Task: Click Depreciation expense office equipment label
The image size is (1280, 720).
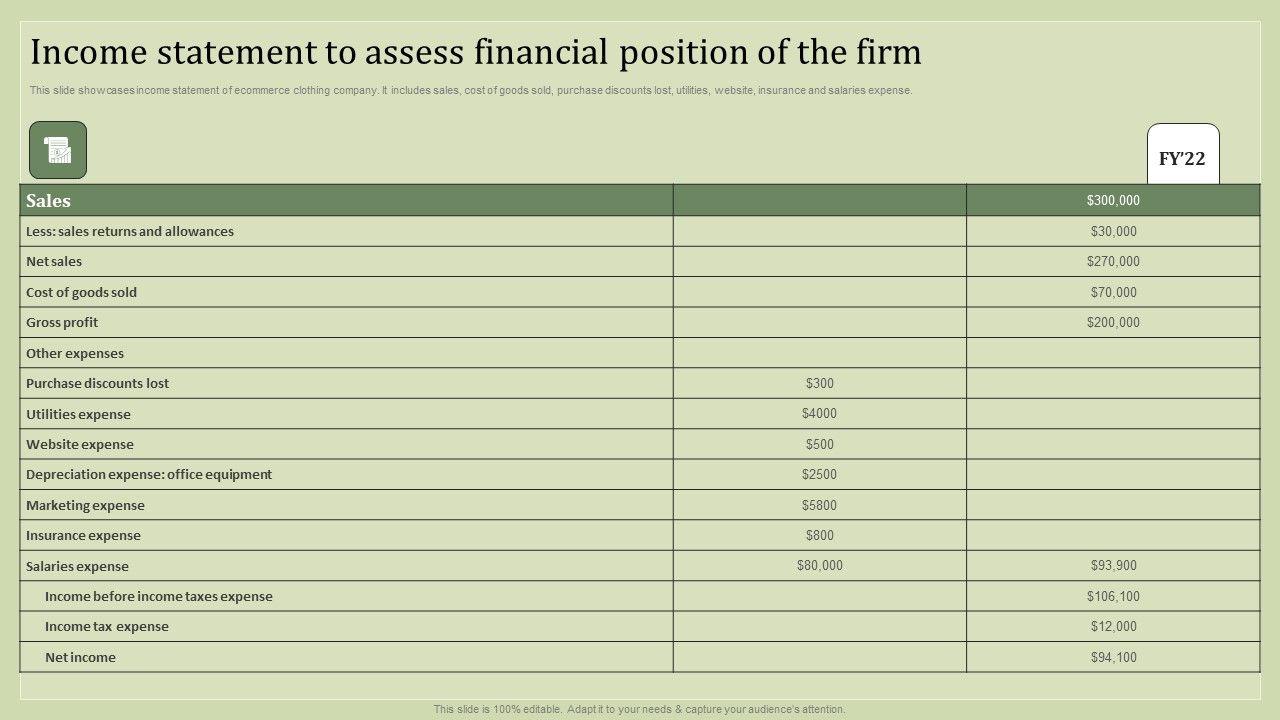Action: (149, 474)
